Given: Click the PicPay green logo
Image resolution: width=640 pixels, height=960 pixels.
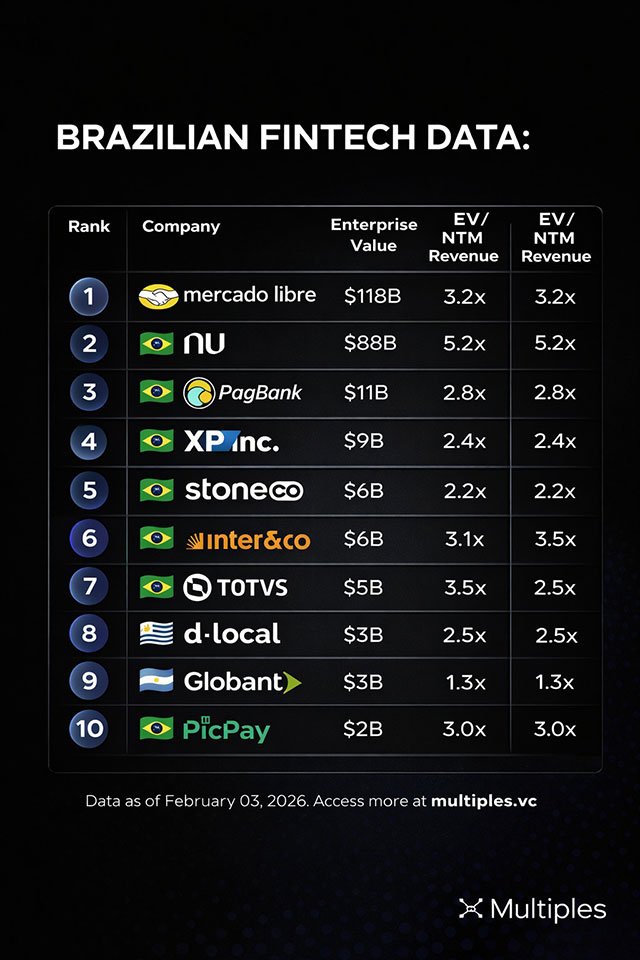Looking at the screenshot, I should coord(226,729).
